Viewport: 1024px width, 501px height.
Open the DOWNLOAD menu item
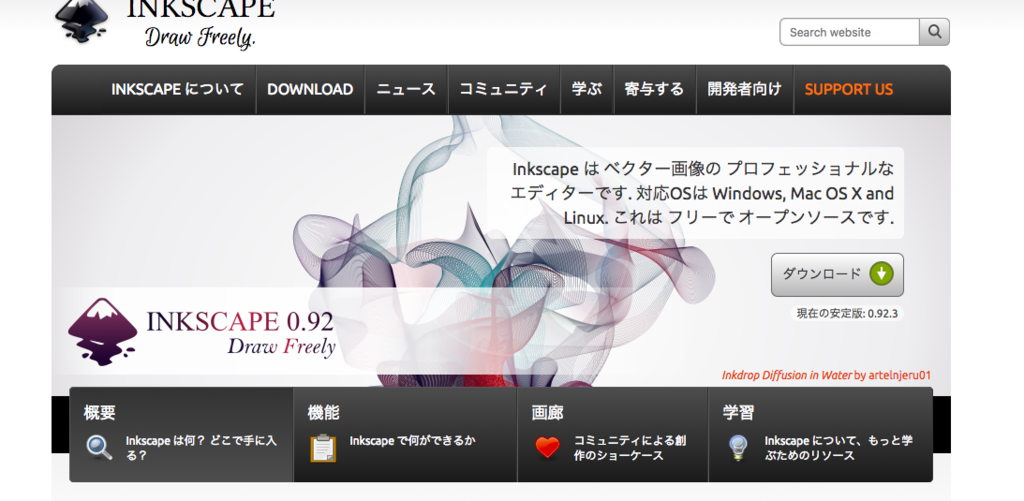pyautogui.click(x=310, y=89)
